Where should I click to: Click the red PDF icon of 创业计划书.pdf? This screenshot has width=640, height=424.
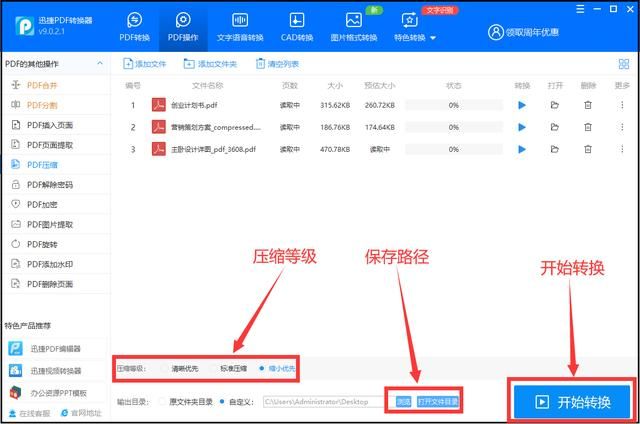(158, 105)
